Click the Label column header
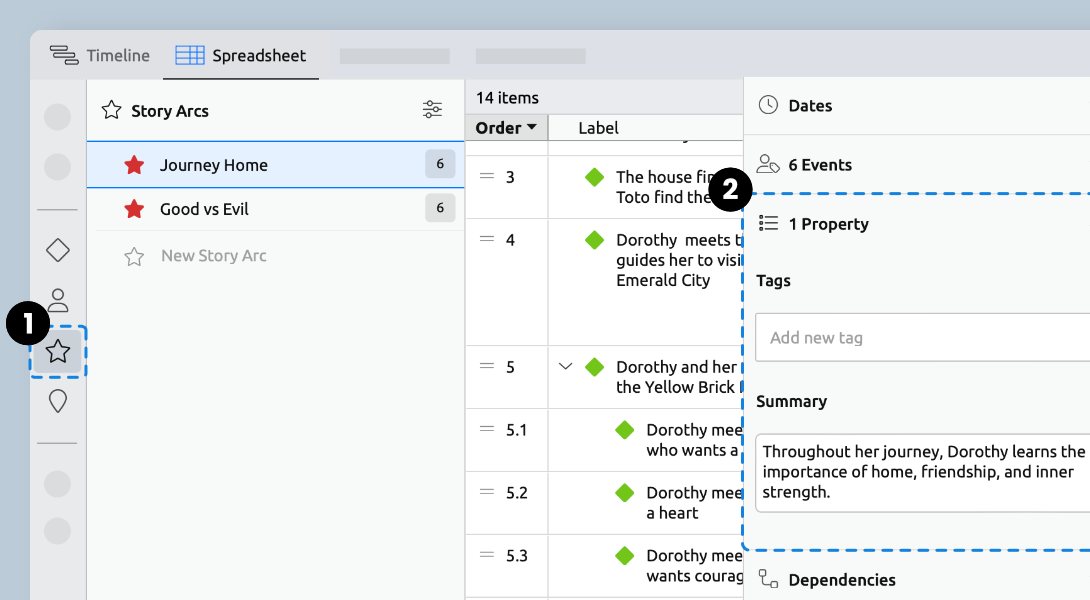Image resolution: width=1090 pixels, height=600 pixels. pyautogui.click(x=599, y=128)
